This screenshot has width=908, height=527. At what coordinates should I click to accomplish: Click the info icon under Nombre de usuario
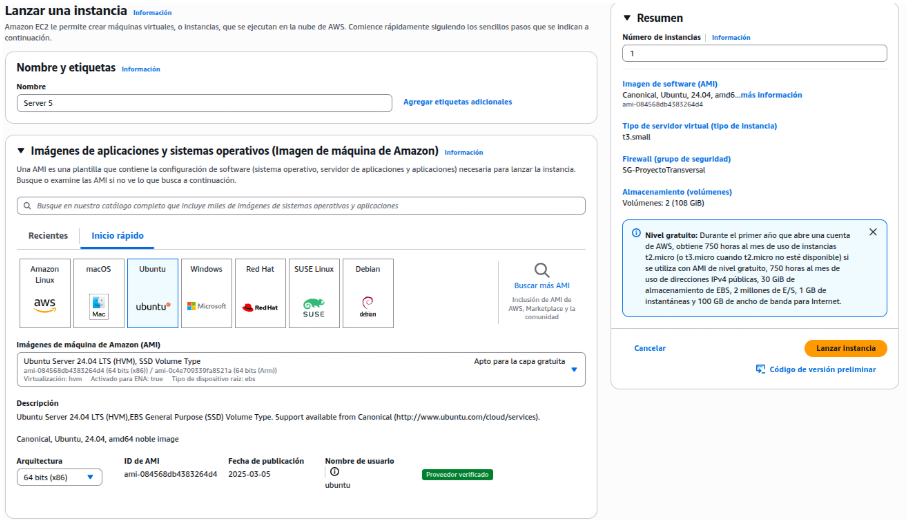tap(334, 472)
